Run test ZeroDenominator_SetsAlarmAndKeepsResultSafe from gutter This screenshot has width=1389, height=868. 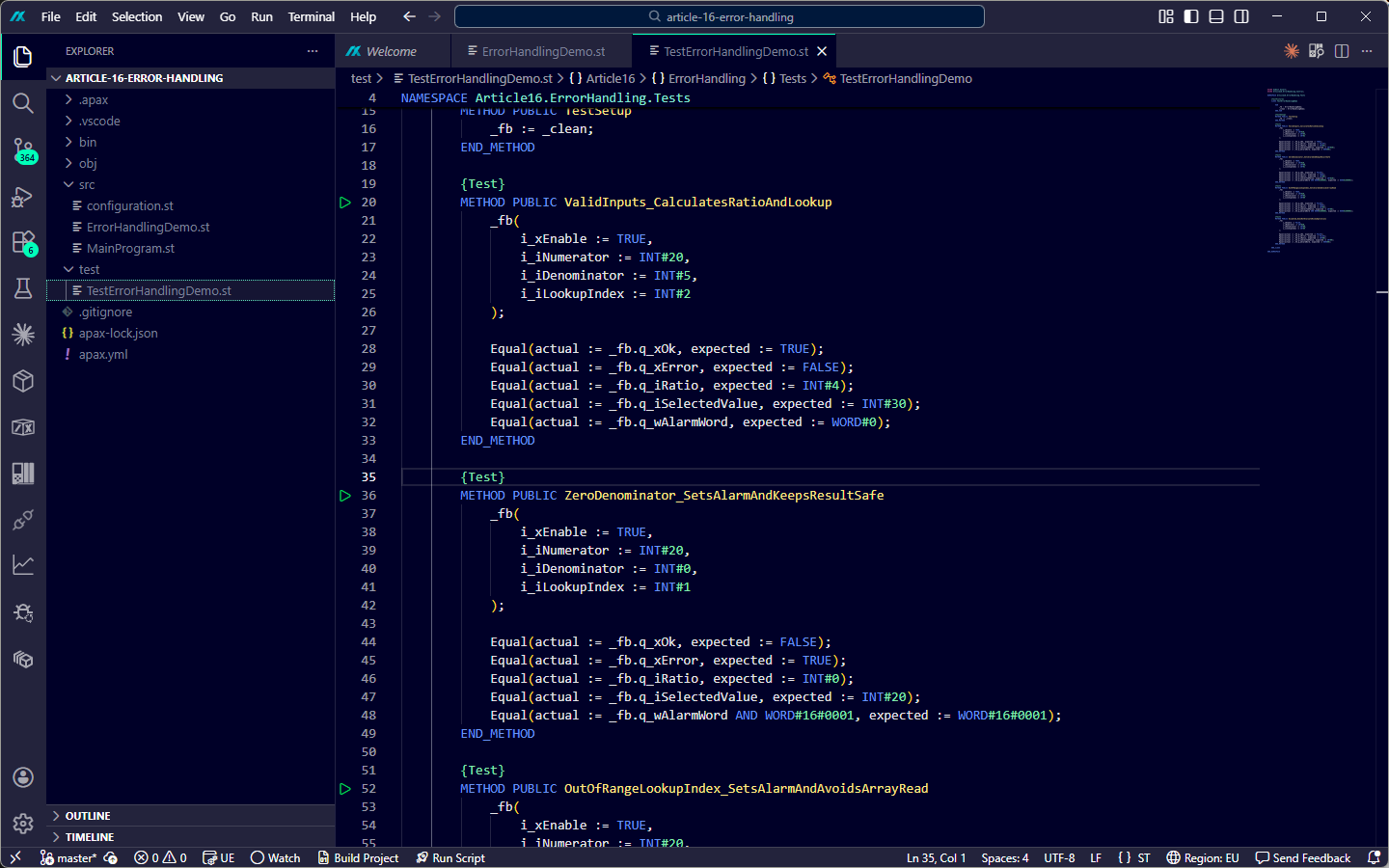point(345,496)
